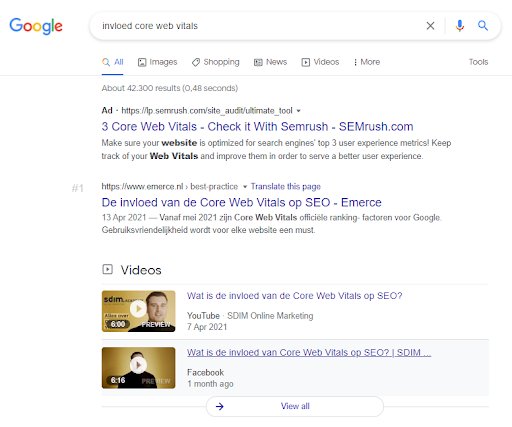The height and width of the screenshot is (427, 512).
Task: Click the Google logo
Action: [36, 26]
